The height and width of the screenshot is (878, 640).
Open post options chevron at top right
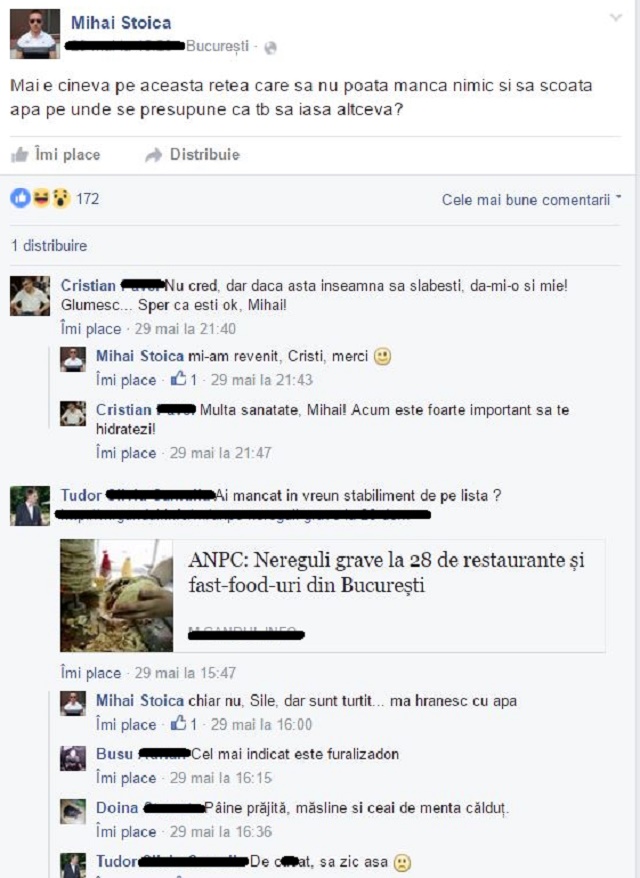pyautogui.click(x=616, y=18)
